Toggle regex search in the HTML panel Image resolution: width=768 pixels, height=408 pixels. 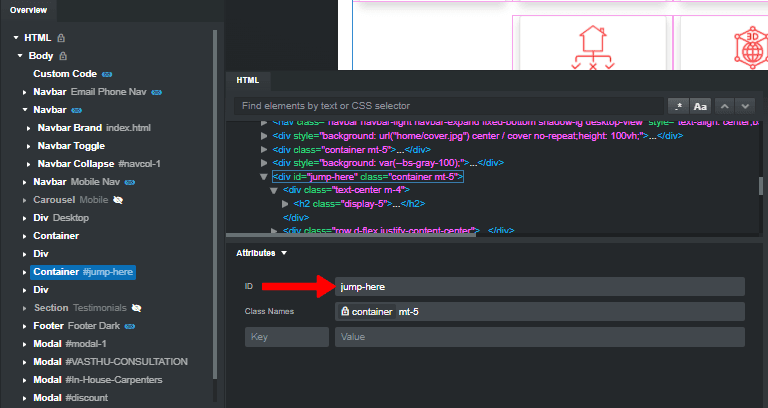tap(679, 106)
